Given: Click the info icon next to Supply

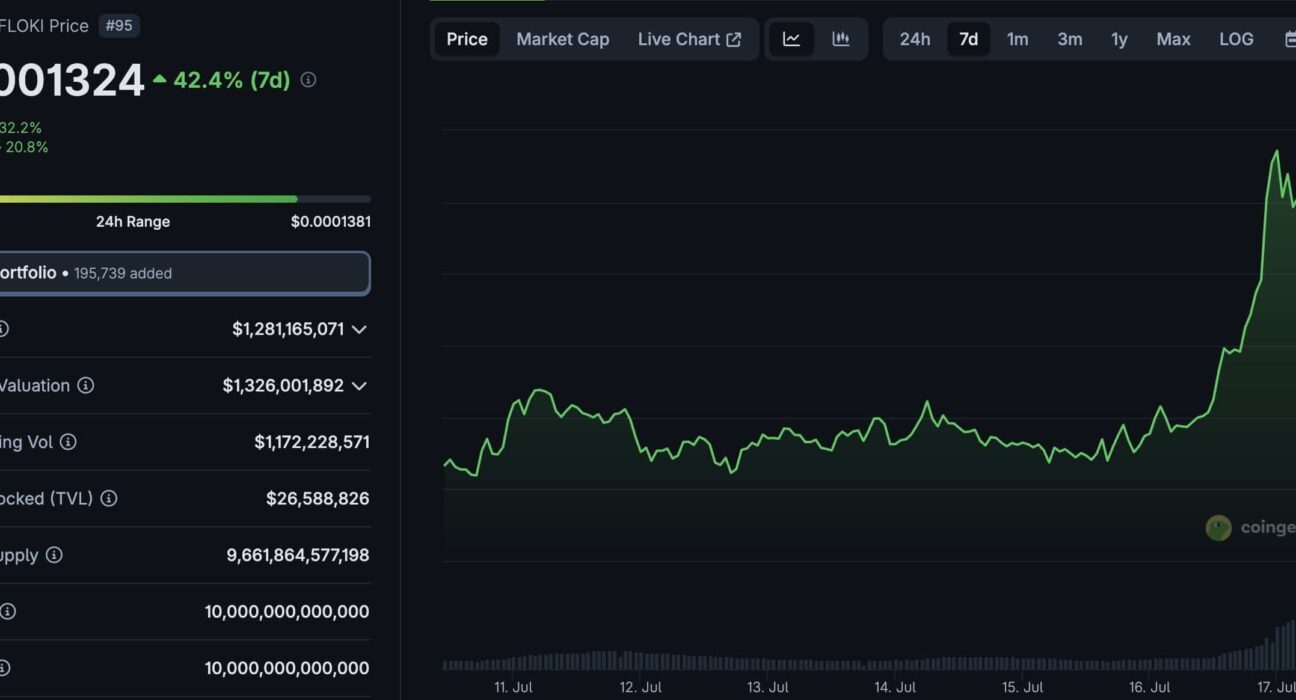Looking at the screenshot, I should point(54,554).
